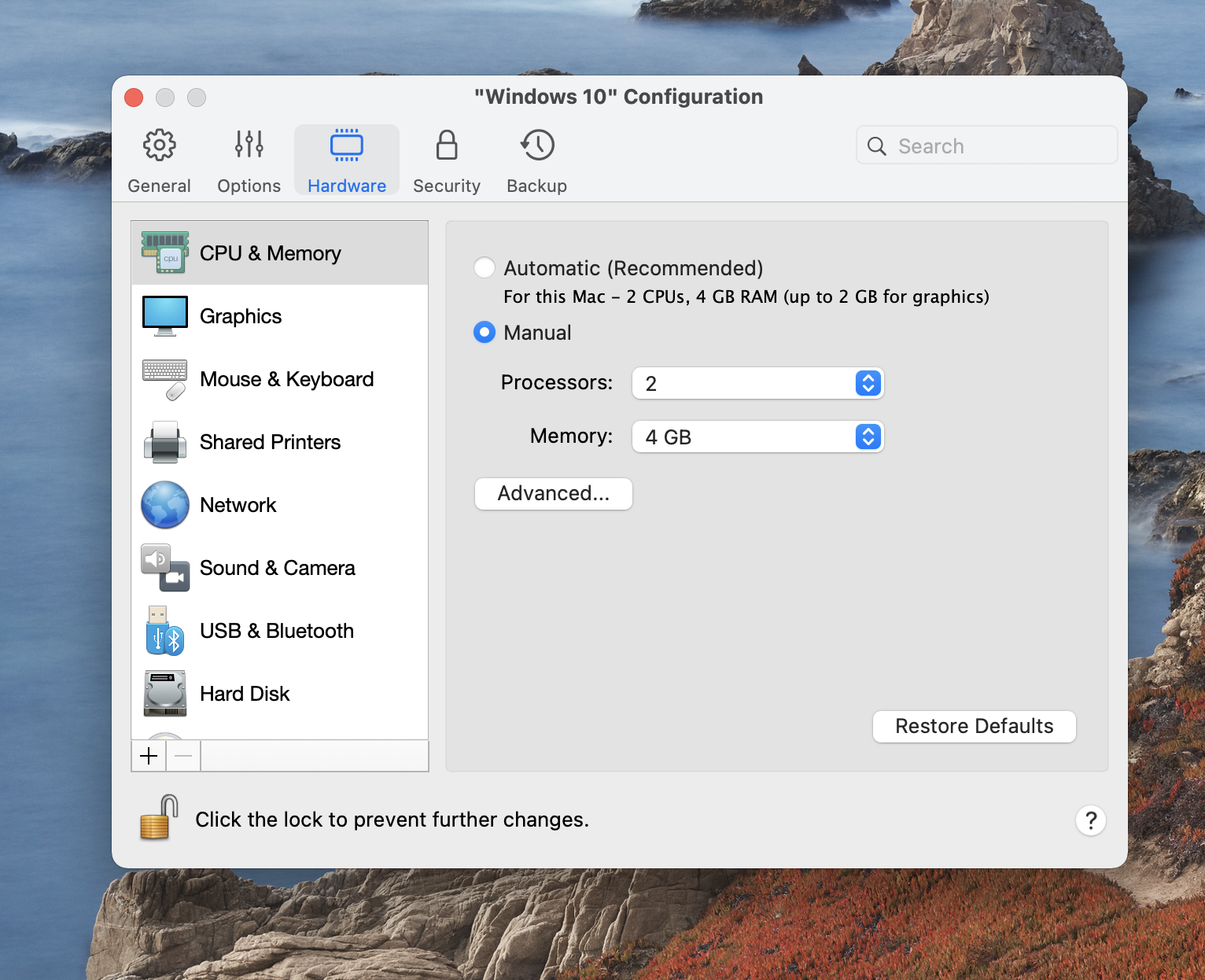The width and height of the screenshot is (1205, 980).
Task: Open the General settings gear icon
Action: 160,145
